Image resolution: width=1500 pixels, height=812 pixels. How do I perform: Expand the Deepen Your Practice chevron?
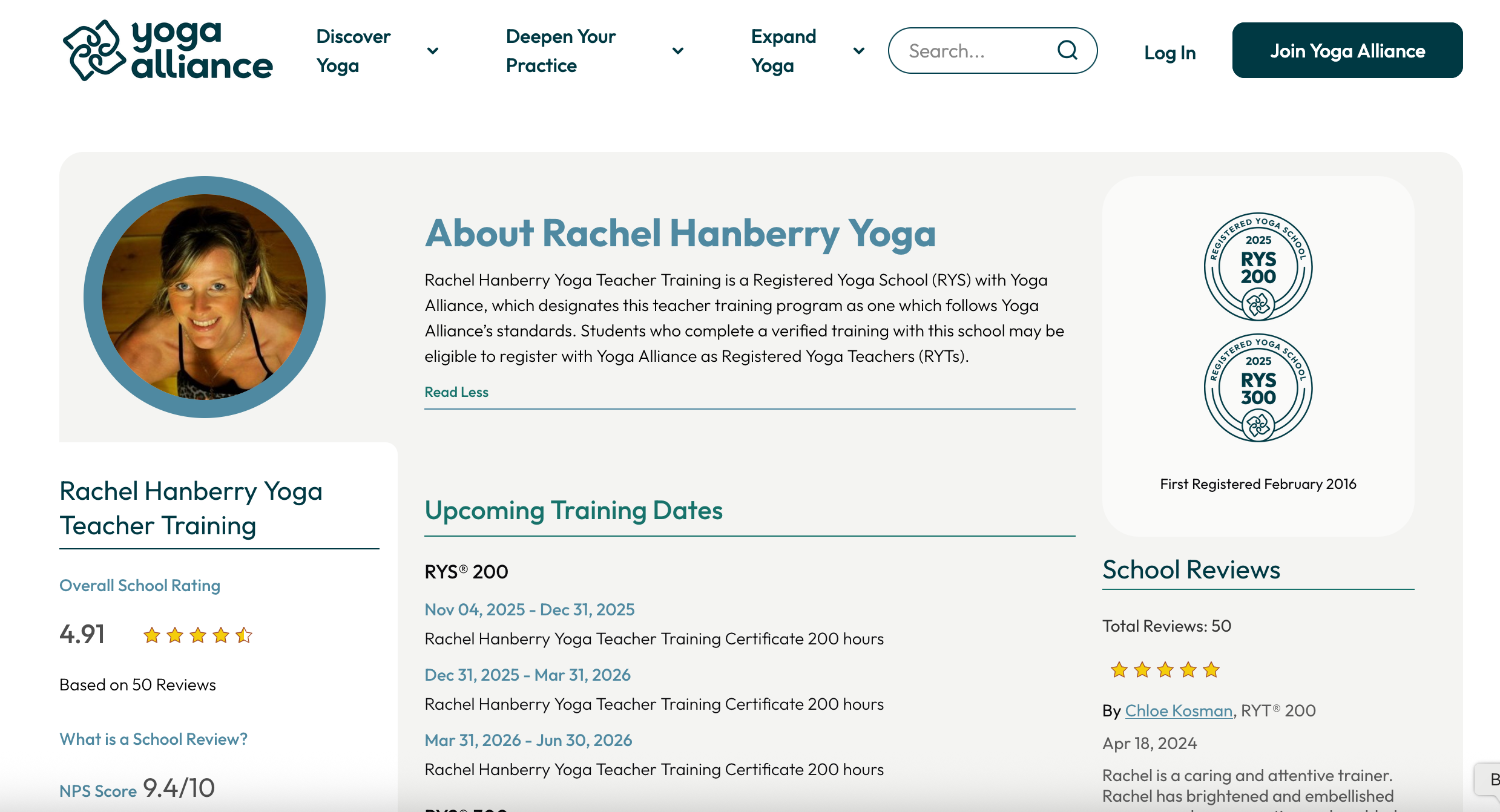pyautogui.click(x=678, y=51)
